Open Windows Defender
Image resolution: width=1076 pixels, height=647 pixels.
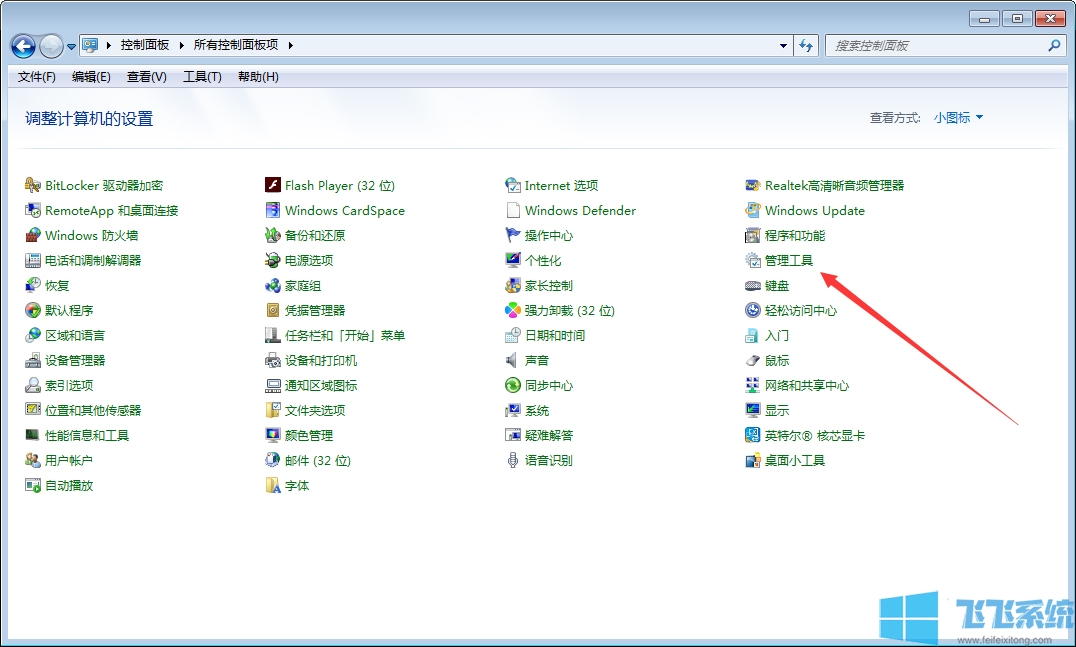(x=578, y=210)
